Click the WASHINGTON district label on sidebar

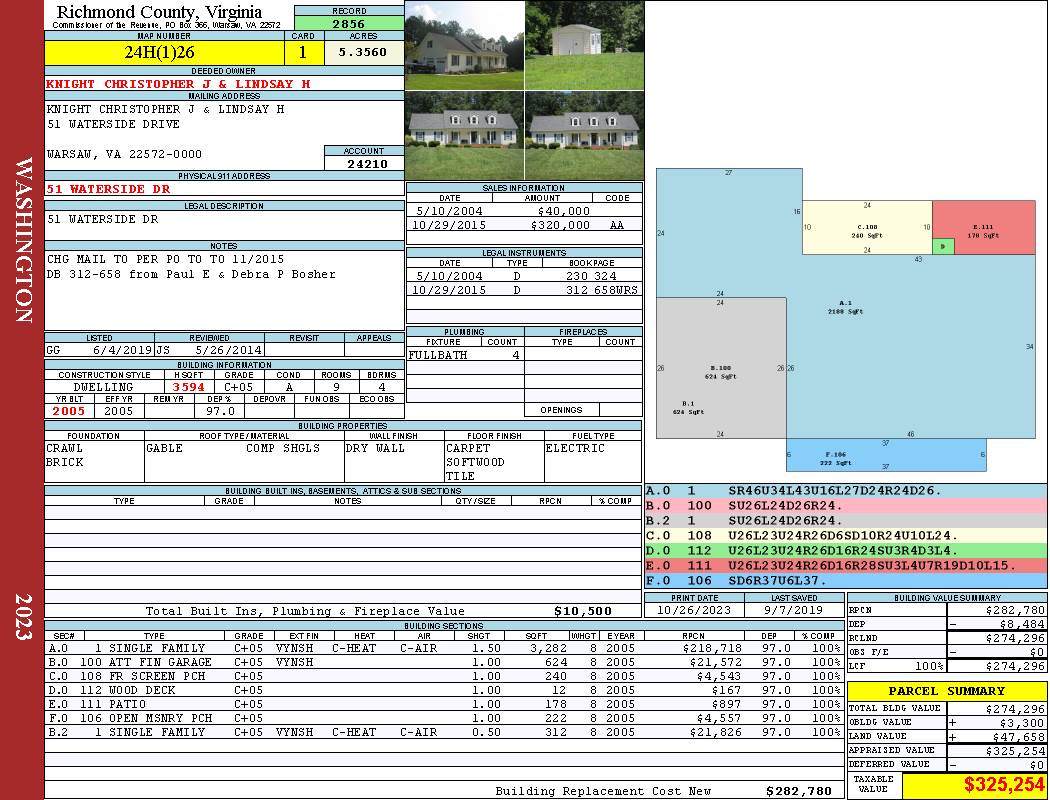point(24,240)
